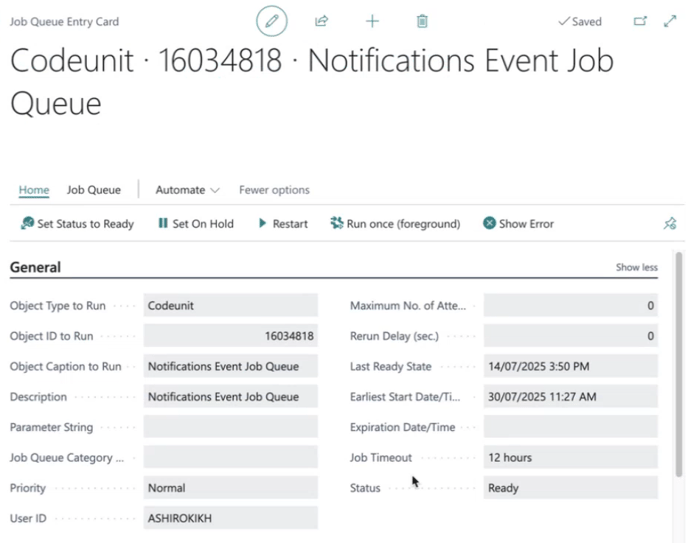Pin the action bar icon
Image resolution: width=688 pixels, height=543 pixels.
[670, 224]
